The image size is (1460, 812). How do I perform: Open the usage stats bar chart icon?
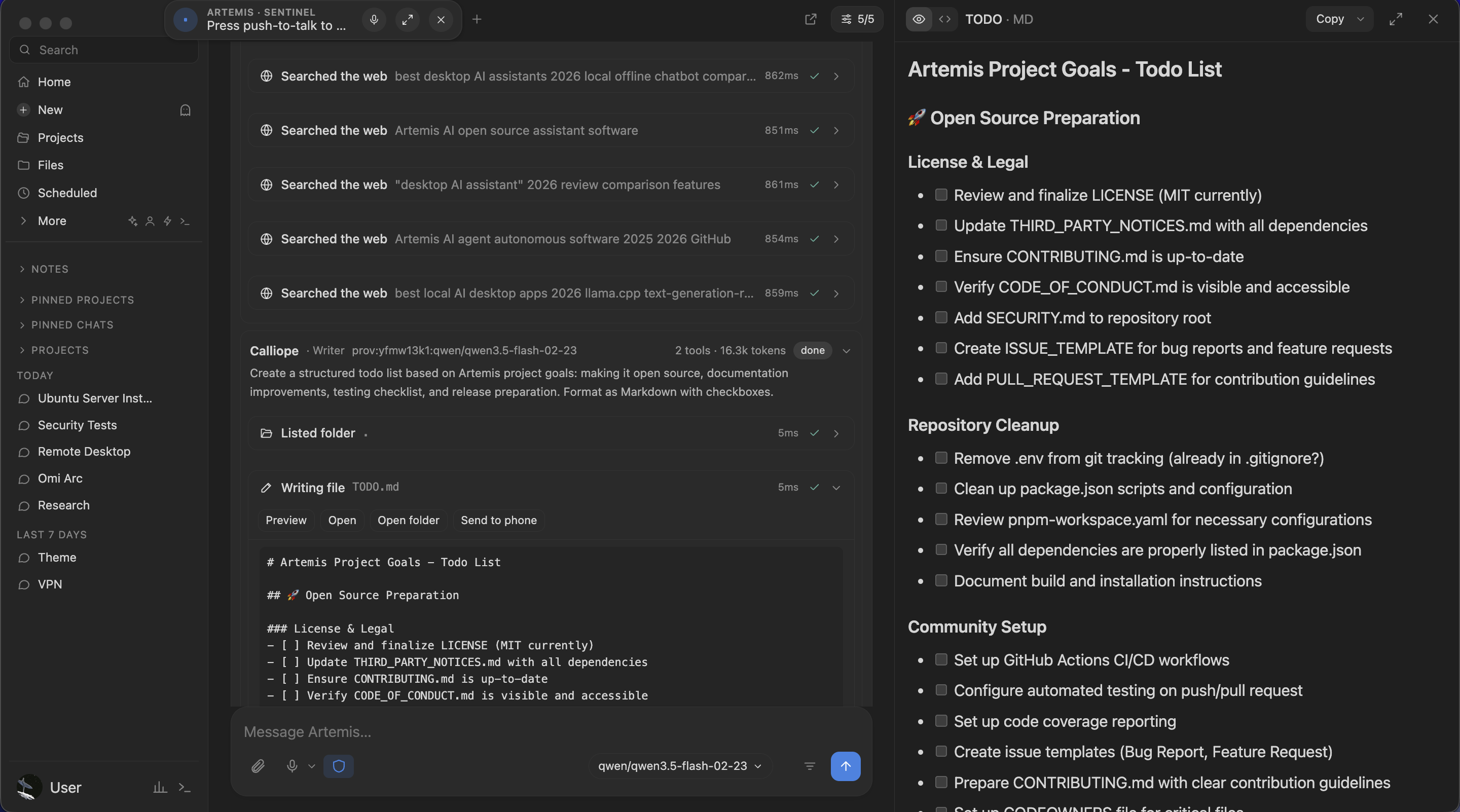(x=160, y=788)
